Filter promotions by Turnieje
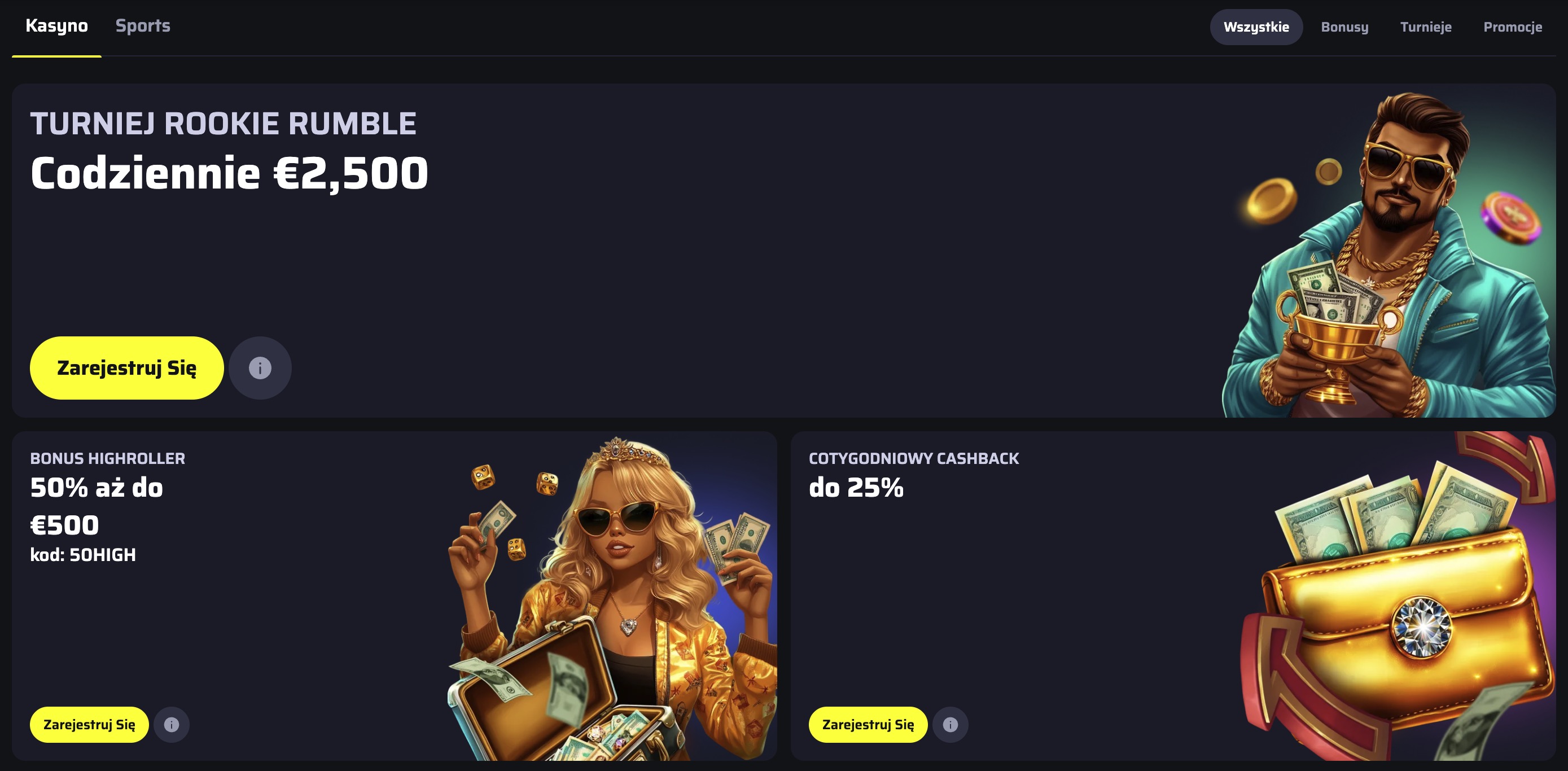 (x=1426, y=27)
